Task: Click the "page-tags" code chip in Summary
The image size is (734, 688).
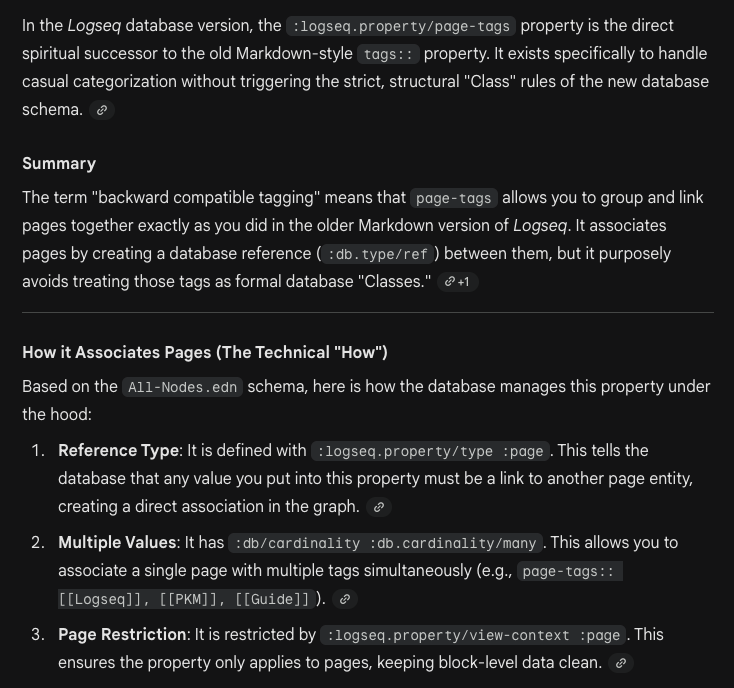Action: click(x=453, y=198)
